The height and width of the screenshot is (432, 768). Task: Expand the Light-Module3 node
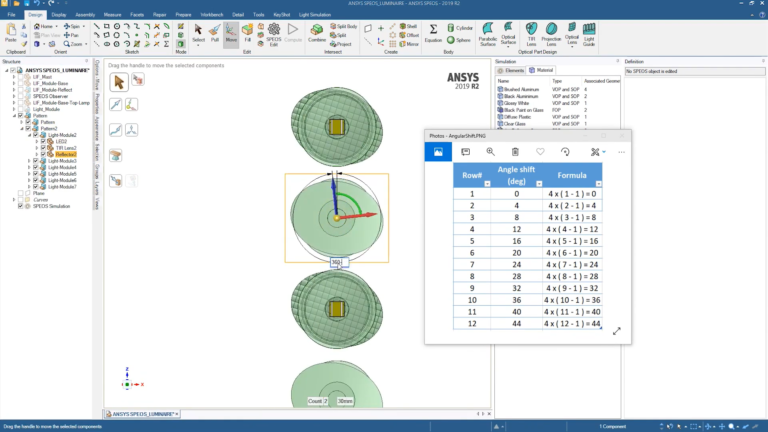(x=29, y=161)
